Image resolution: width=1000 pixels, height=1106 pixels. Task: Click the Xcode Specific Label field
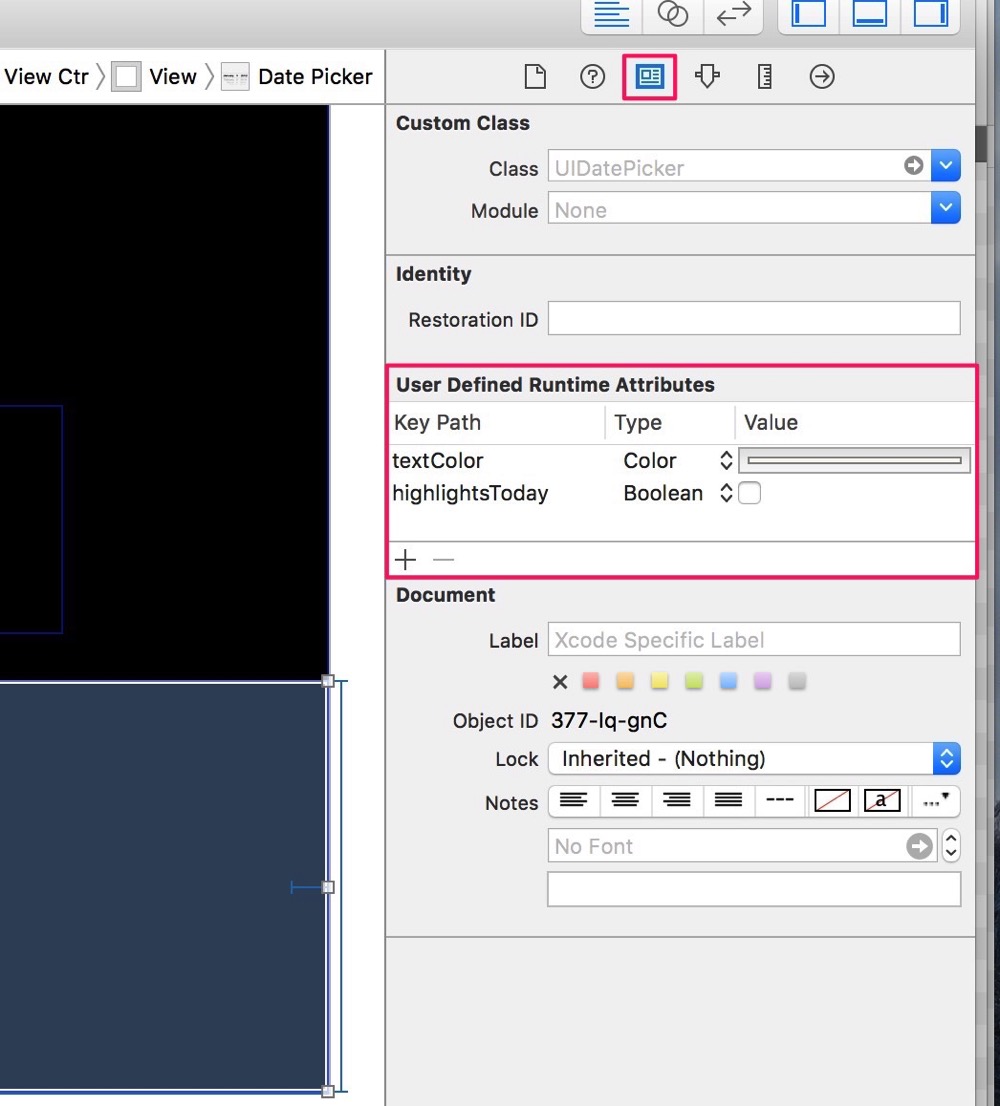pos(754,639)
